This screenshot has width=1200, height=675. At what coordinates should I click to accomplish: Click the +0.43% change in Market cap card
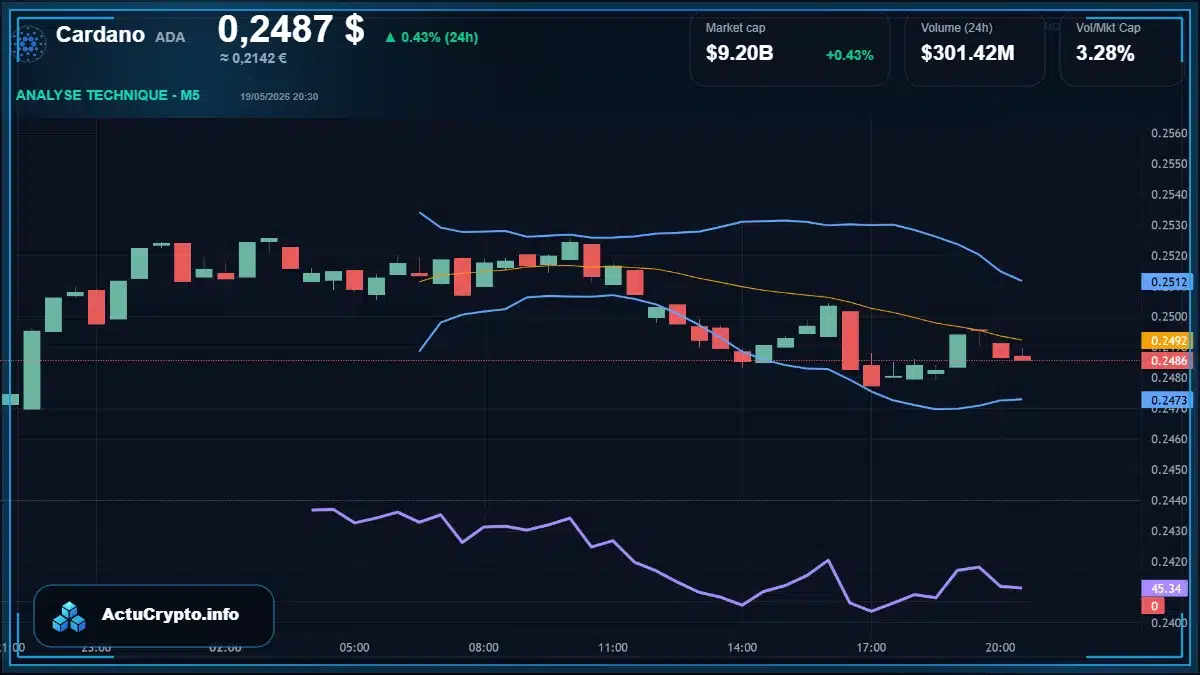(x=849, y=54)
